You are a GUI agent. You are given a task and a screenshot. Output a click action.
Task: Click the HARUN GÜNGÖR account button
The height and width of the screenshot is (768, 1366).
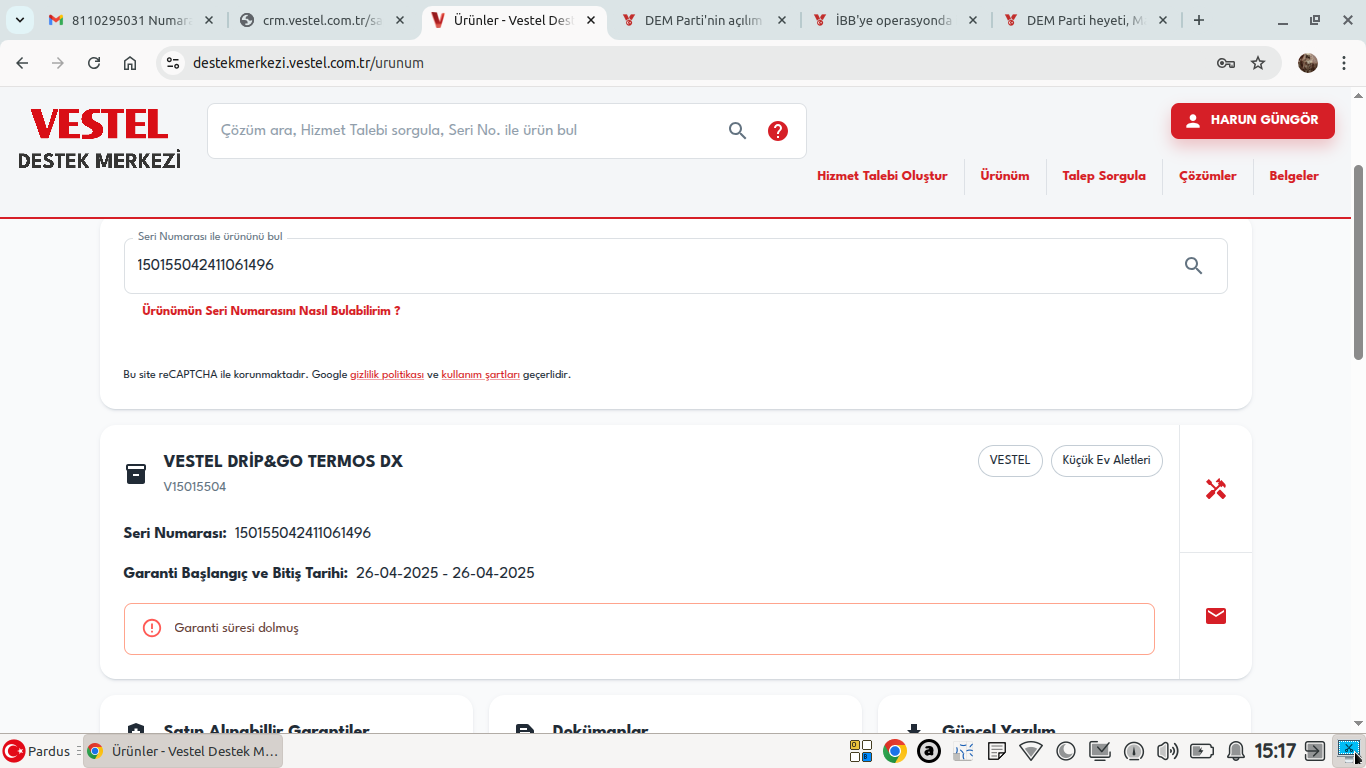1253,120
